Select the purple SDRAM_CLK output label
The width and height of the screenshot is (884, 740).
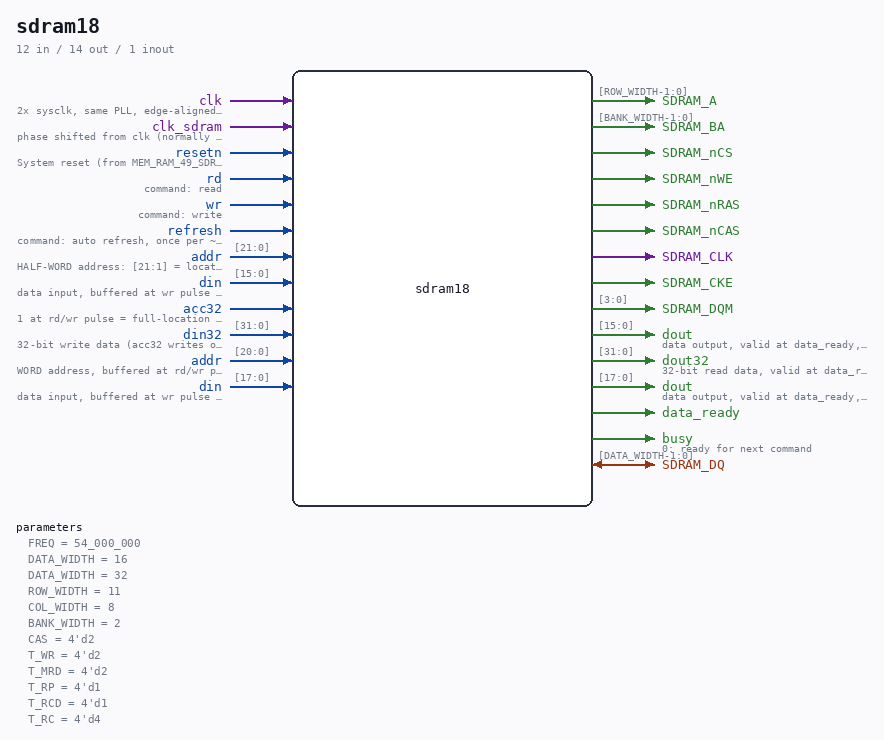697,256
